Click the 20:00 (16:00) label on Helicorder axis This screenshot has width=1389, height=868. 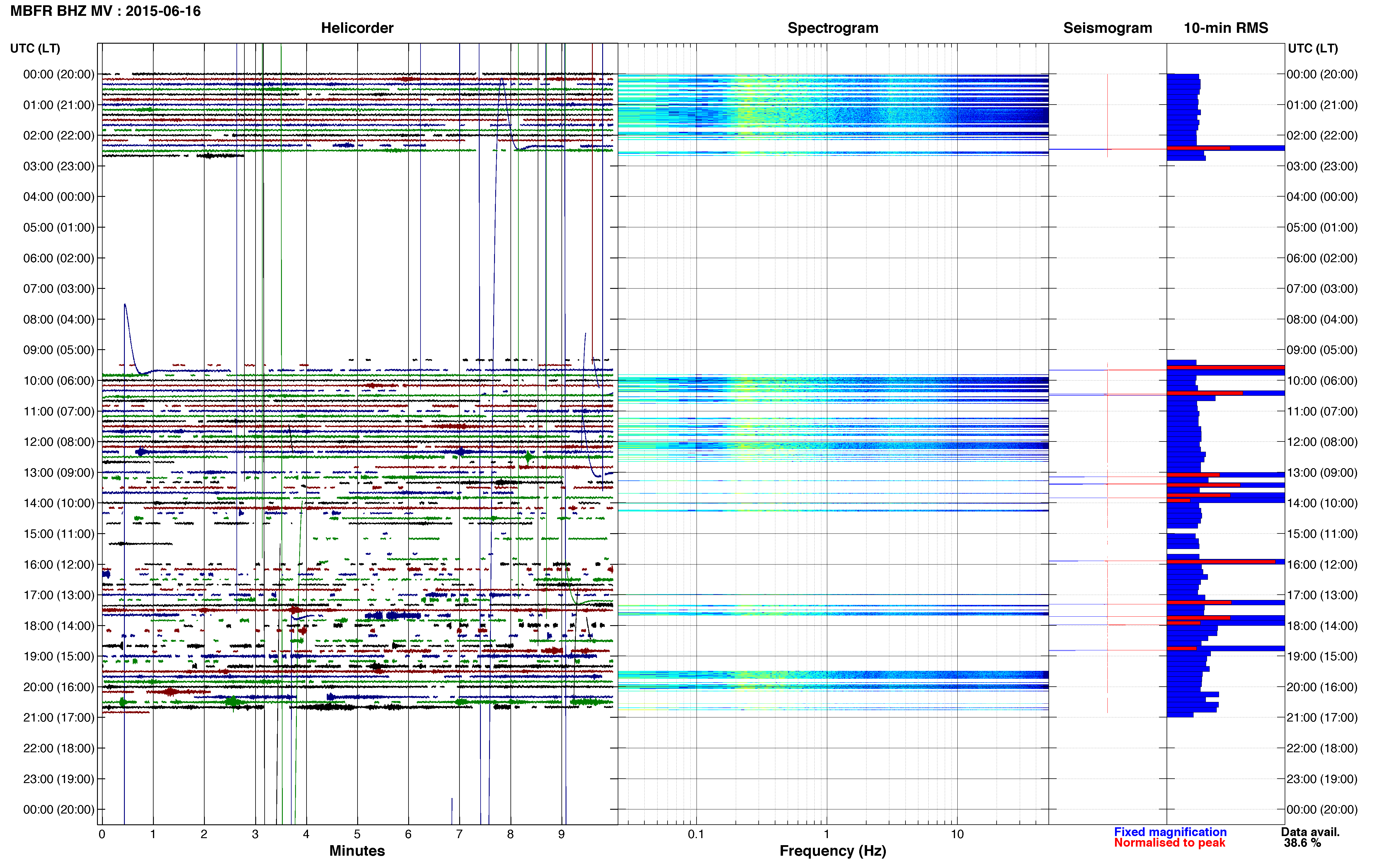coord(59,687)
